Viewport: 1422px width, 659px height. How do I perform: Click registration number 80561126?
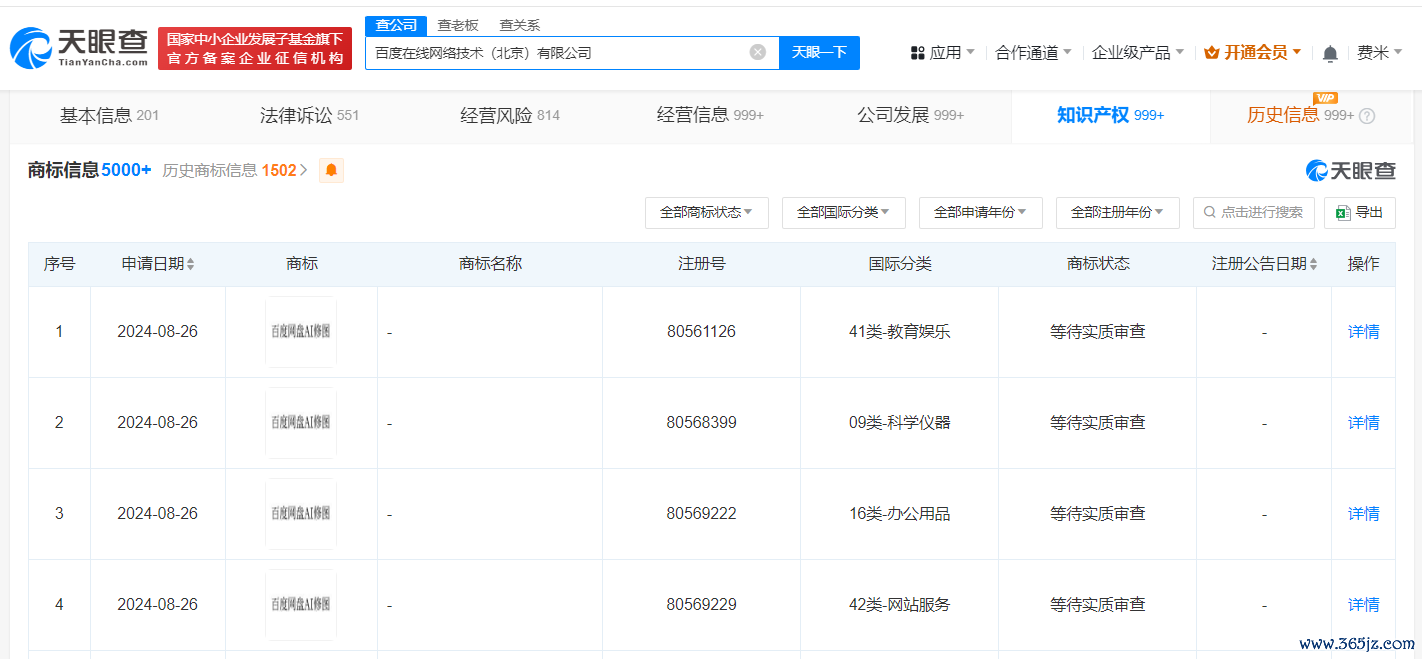(x=701, y=332)
